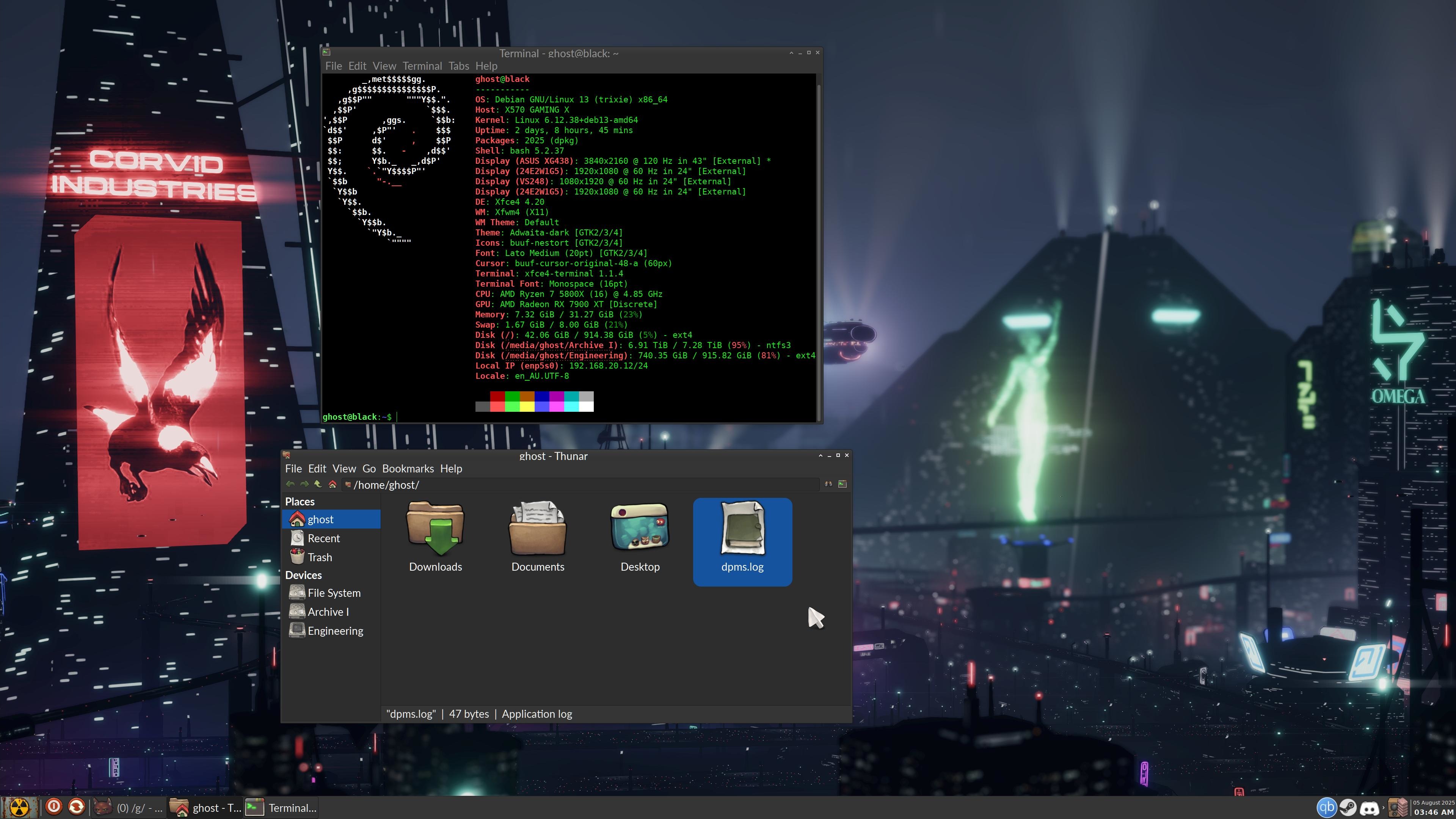Click the red power launcher in panel

54,807
